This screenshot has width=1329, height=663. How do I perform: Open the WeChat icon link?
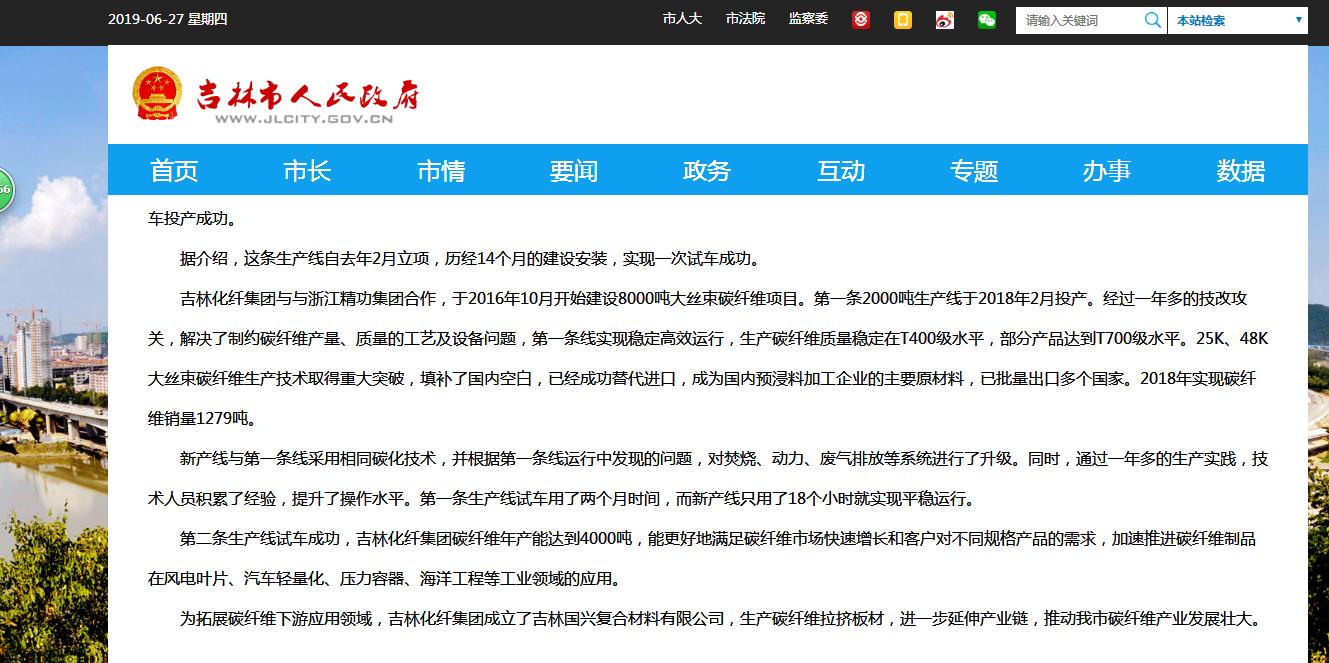coord(987,20)
